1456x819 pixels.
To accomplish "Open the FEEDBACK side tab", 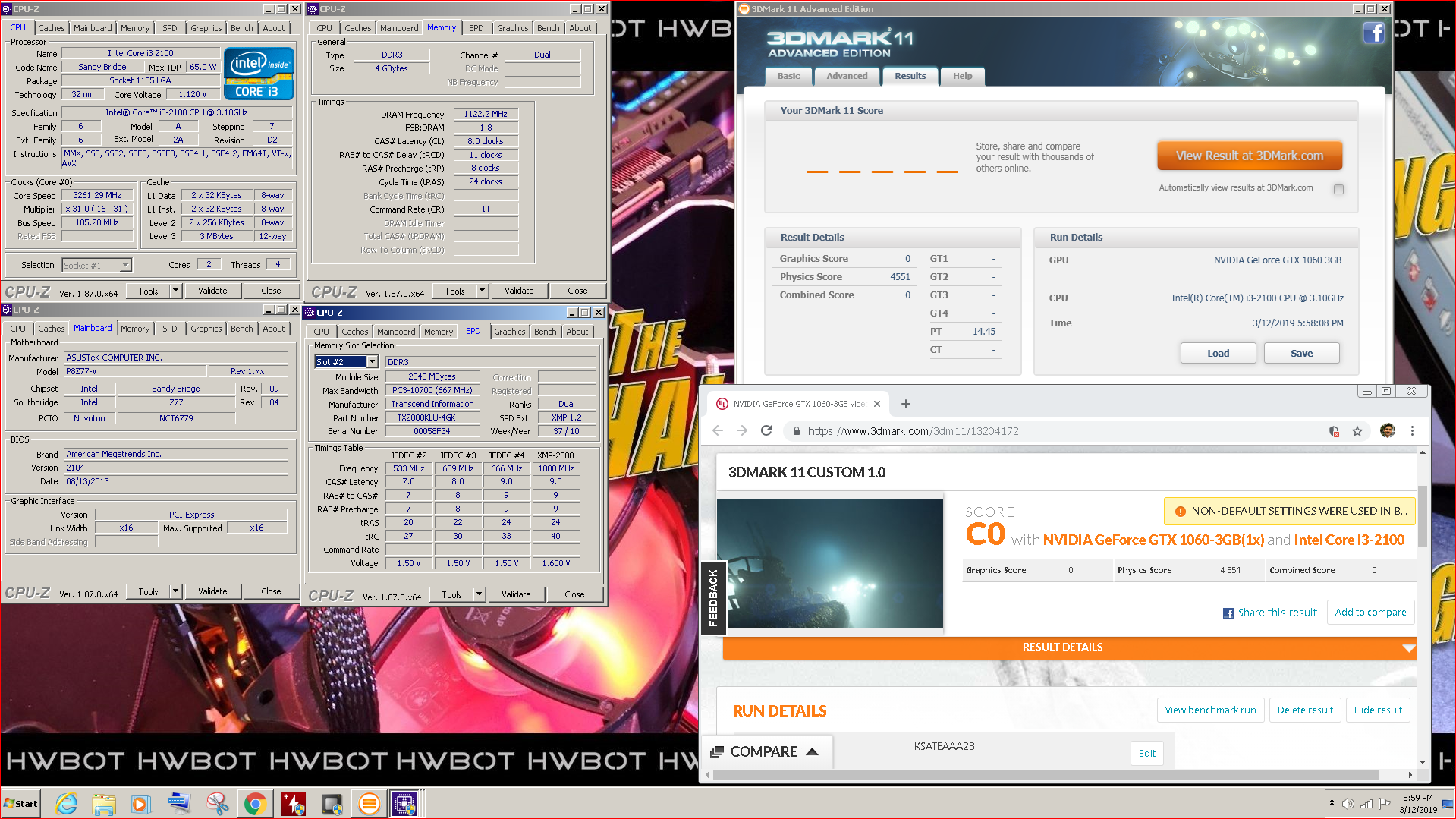I will [713, 597].
